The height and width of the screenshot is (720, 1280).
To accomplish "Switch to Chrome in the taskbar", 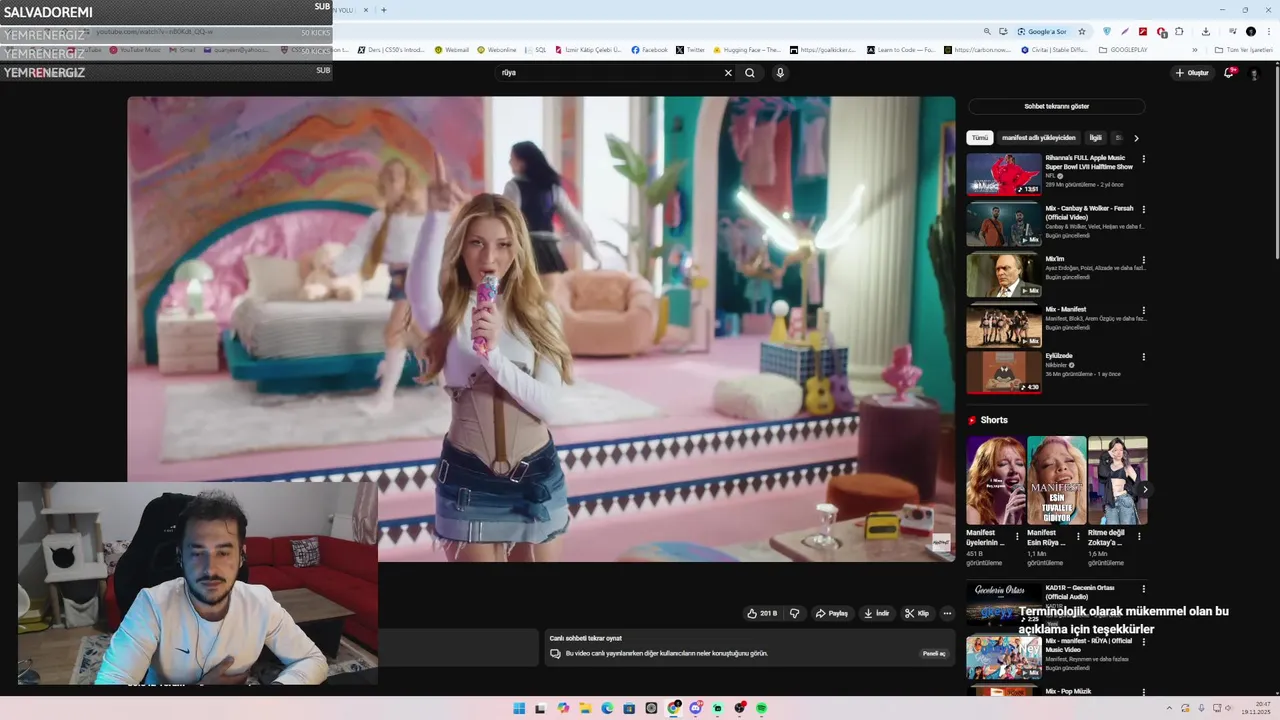I will 673,708.
